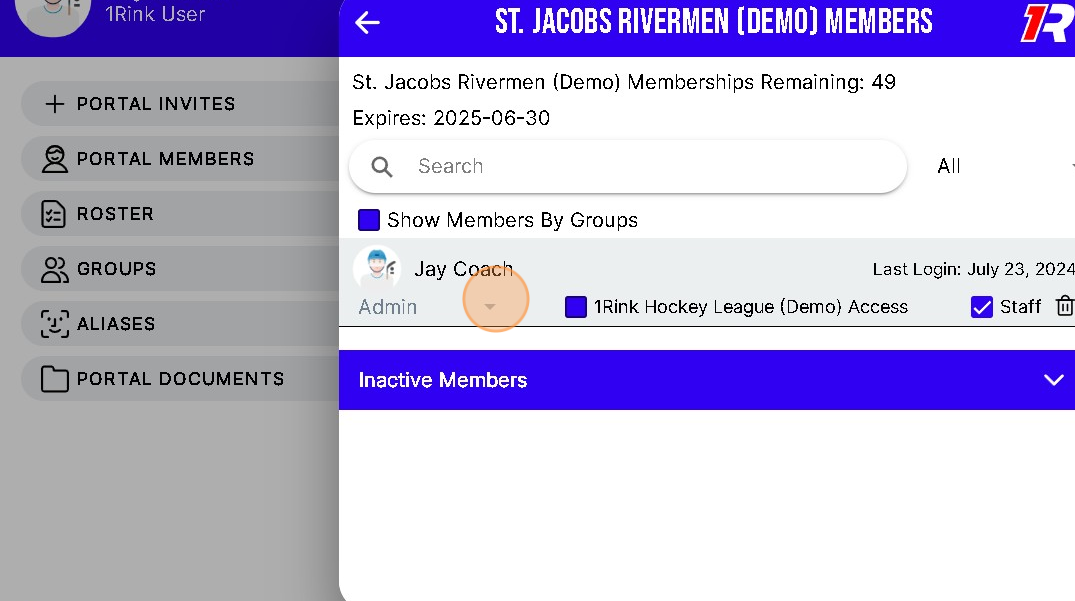The width and height of the screenshot is (1075, 601).
Task: Click the 1Rink User profile avatar
Action: [x=53, y=14]
